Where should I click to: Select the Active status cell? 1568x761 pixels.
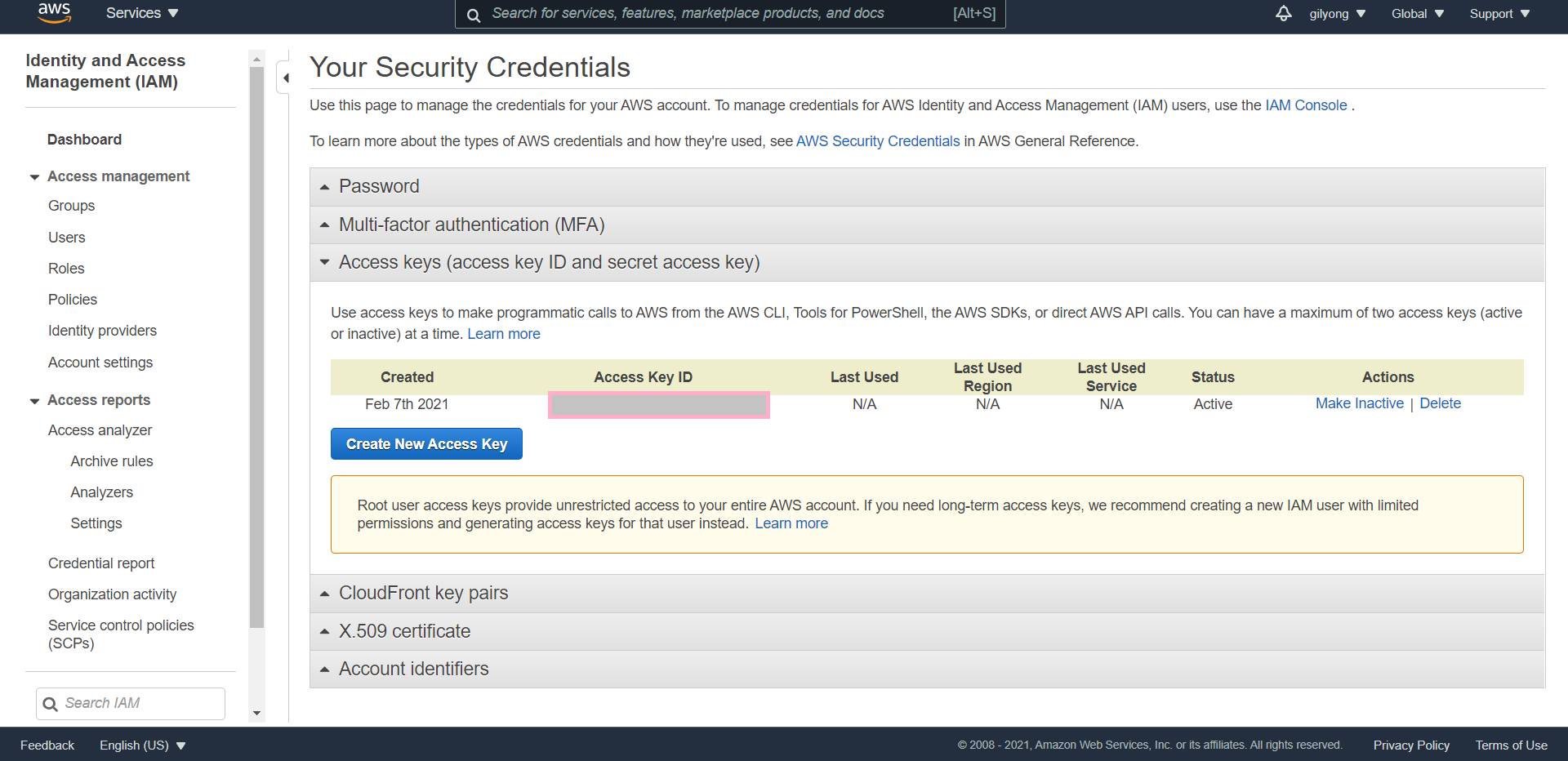tap(1213, 404)
